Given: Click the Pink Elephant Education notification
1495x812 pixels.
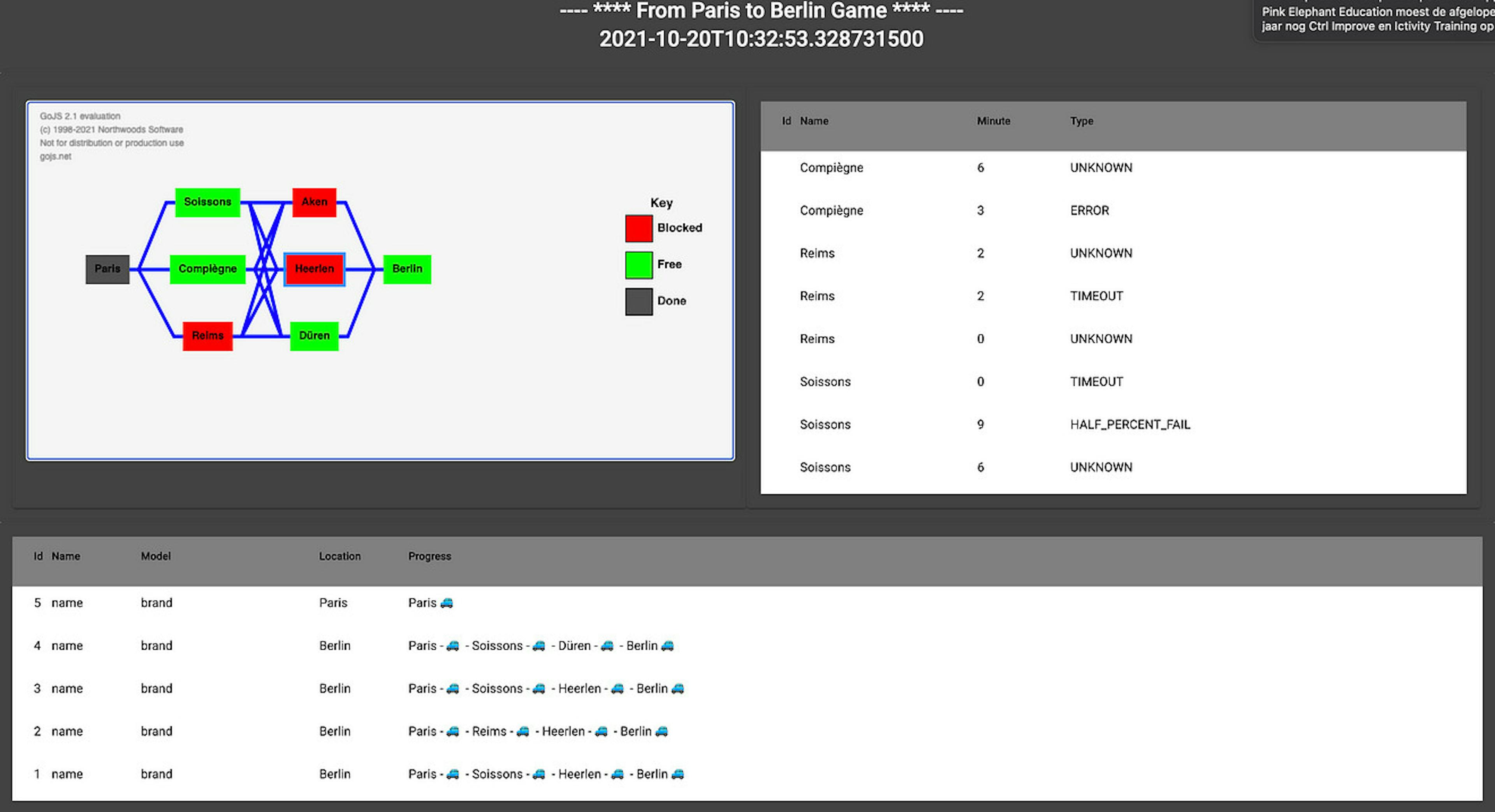Looking at the screenshot, I should pos(1375,19).
